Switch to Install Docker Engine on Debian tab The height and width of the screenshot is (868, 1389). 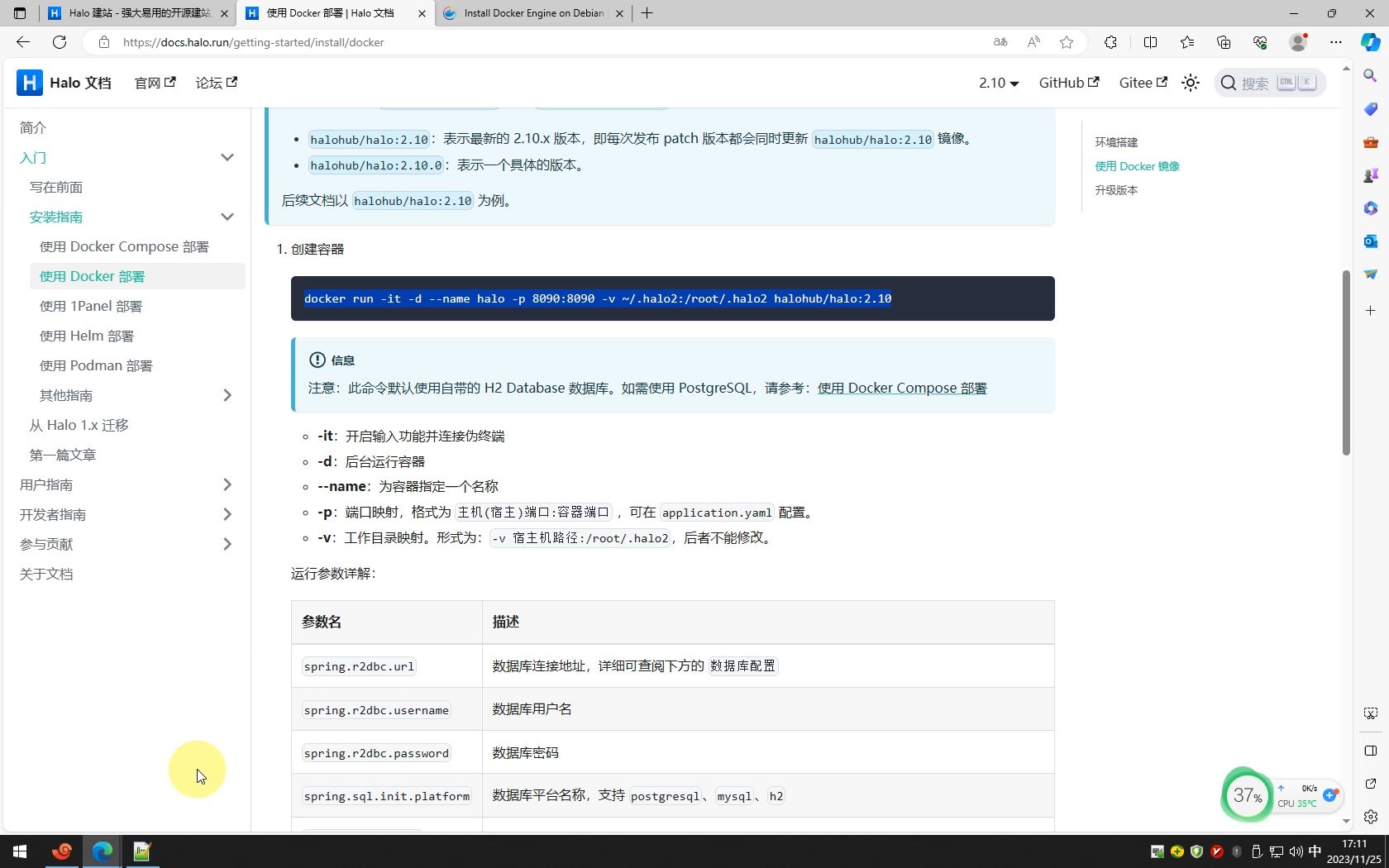point(533,13)
